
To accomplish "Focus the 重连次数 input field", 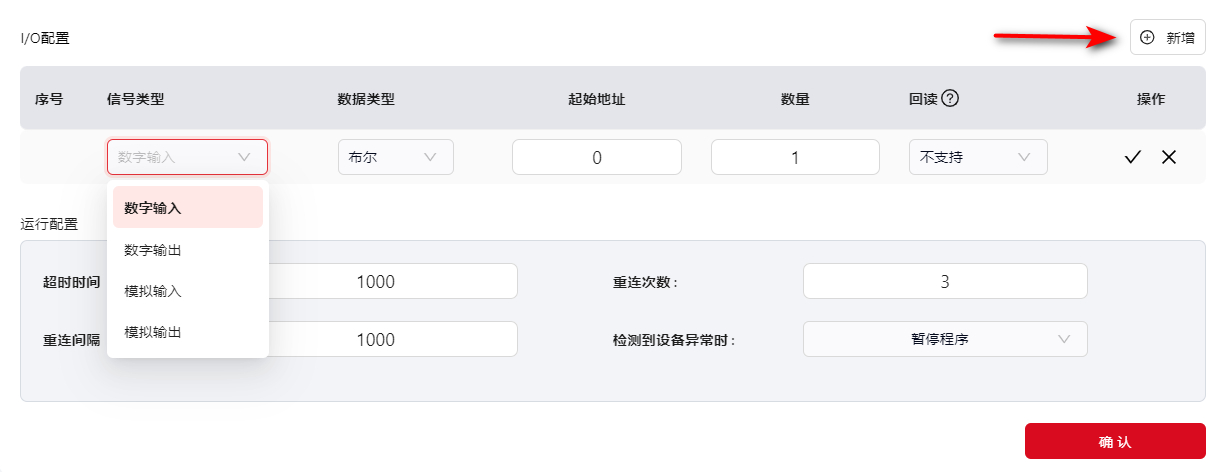I will [944, 281].
